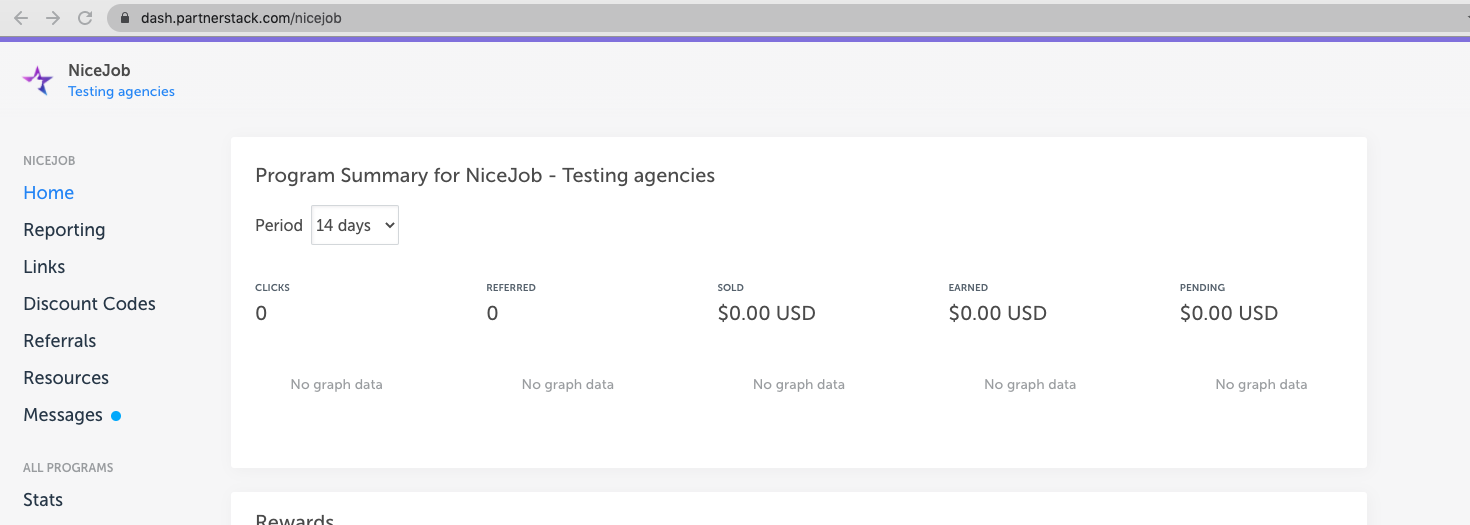The height and width of the screenshot is (525, 1470).
Task: Click the Rewards section heading
Action: (x=295, y=520)
